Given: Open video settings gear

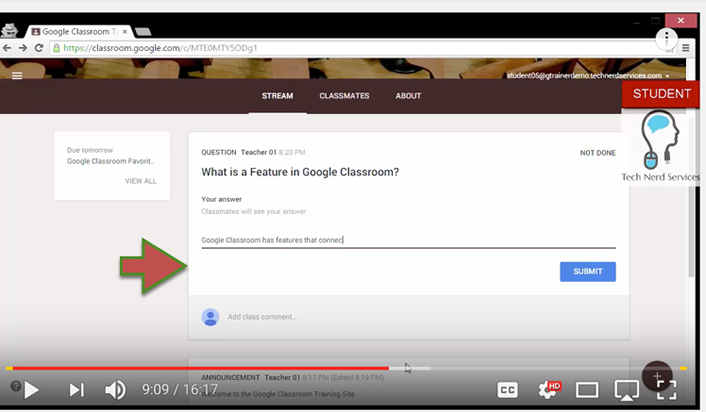Looking at the screenshot, I should (549, 389).
